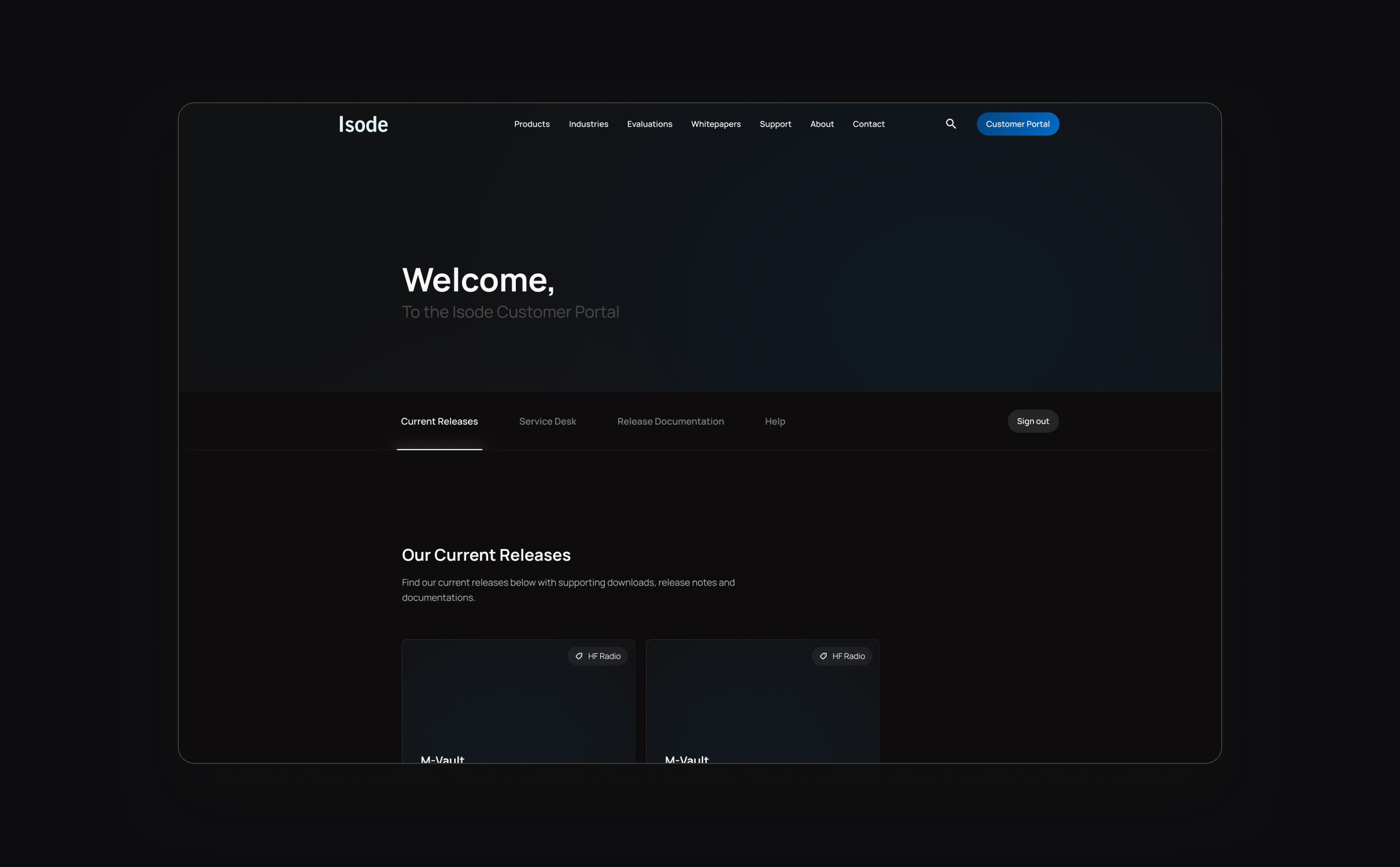Open the Products menu
Viewport: 1400px width, 867px height.
[x=531, y=124]
